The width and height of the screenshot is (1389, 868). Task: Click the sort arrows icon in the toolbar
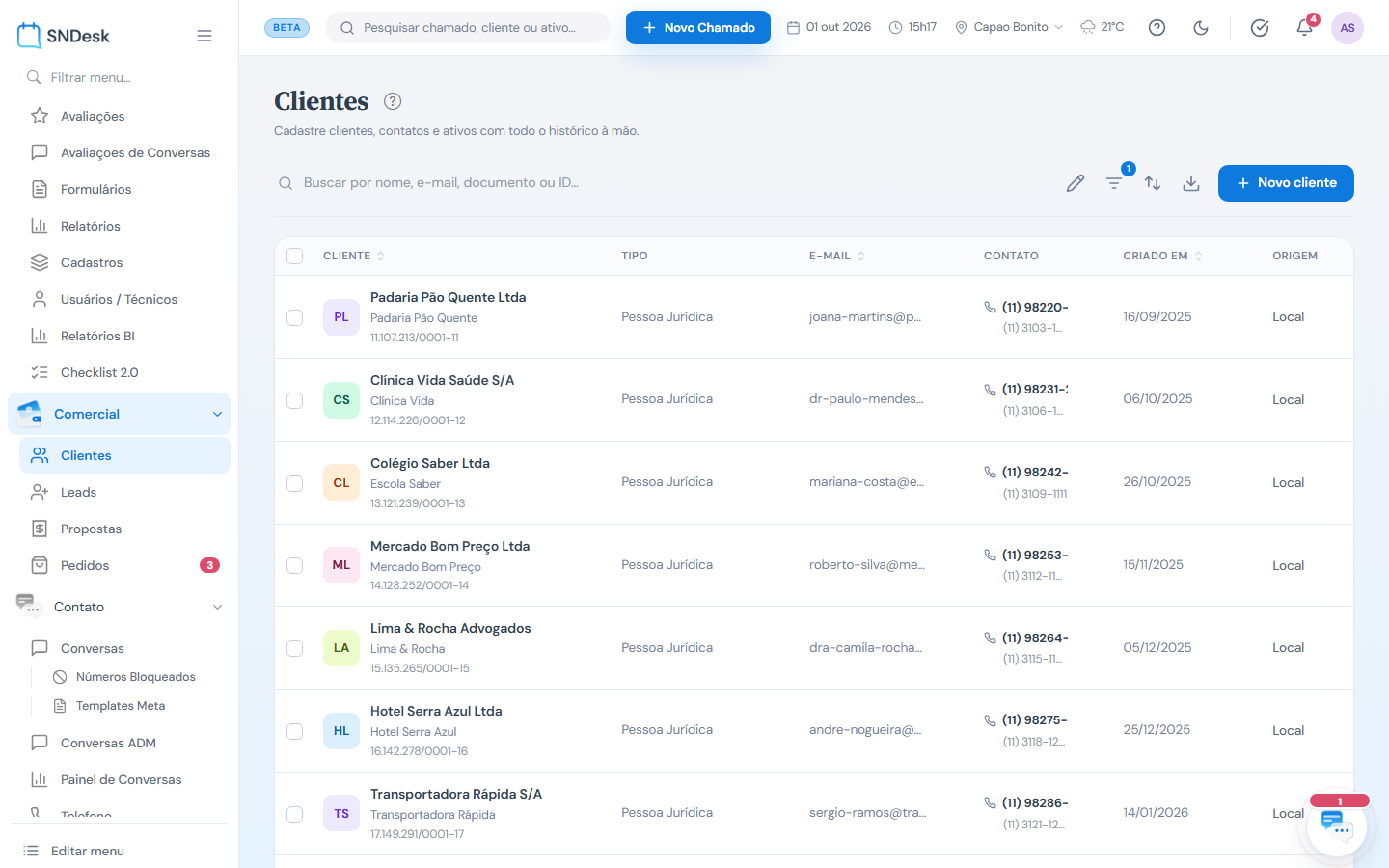tap(1153, 183)
